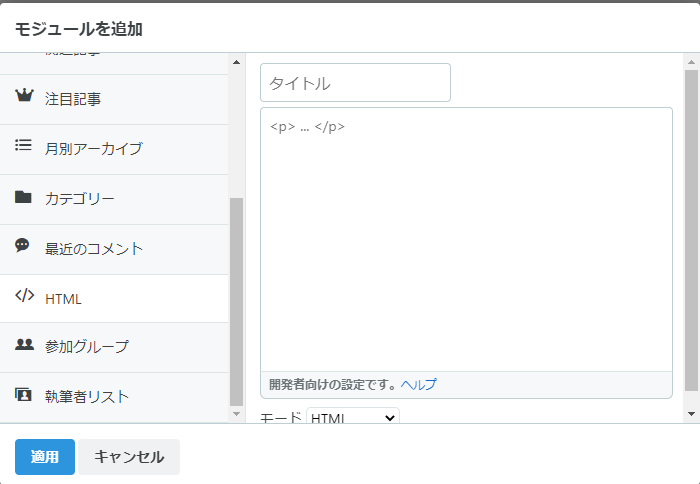700x484 pixels.
Task: Click the 開発者向けの設定です。 note text
Action: [332, 384]
